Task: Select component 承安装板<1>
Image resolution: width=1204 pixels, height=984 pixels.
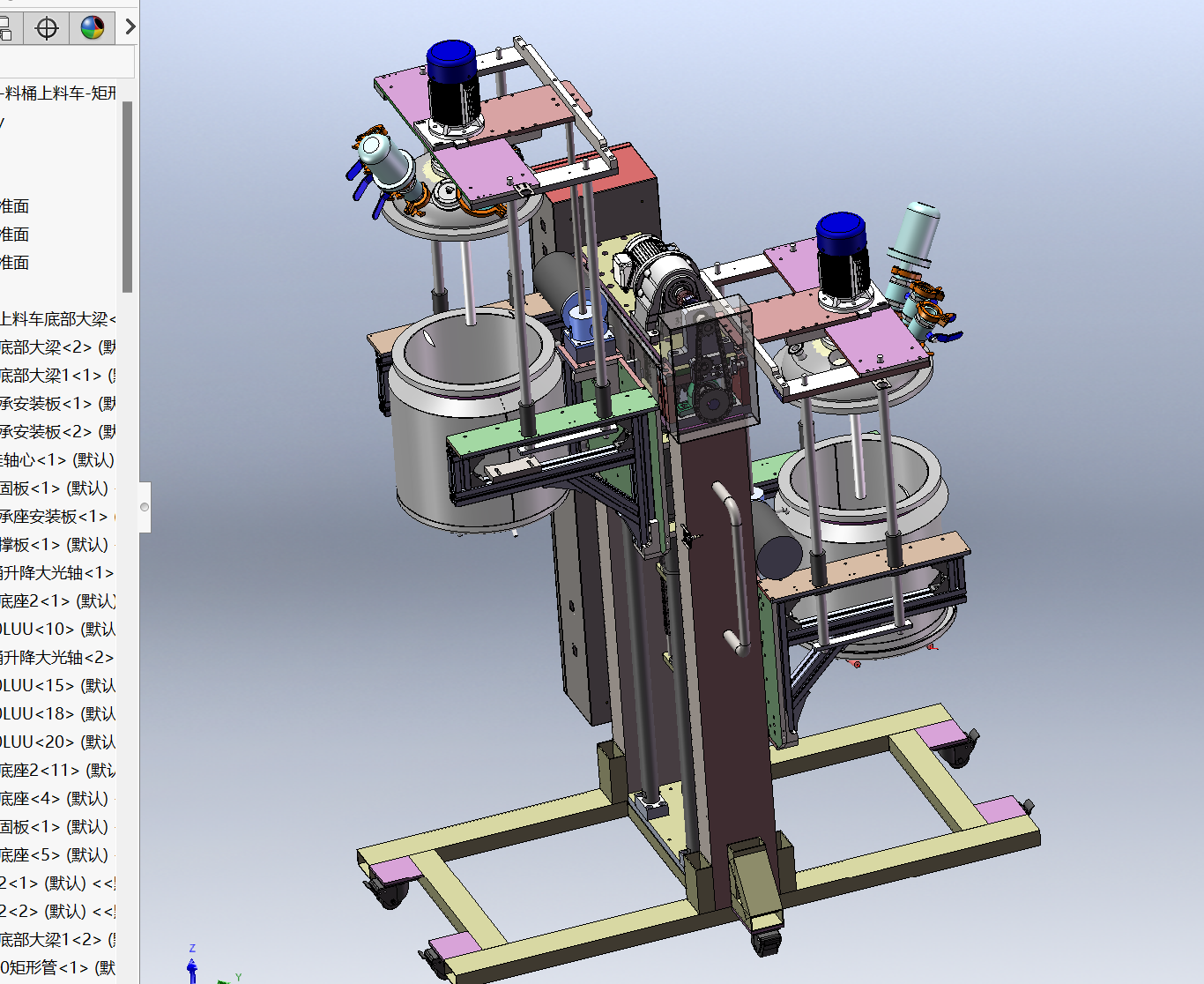Action: click(x=58, y=403)
